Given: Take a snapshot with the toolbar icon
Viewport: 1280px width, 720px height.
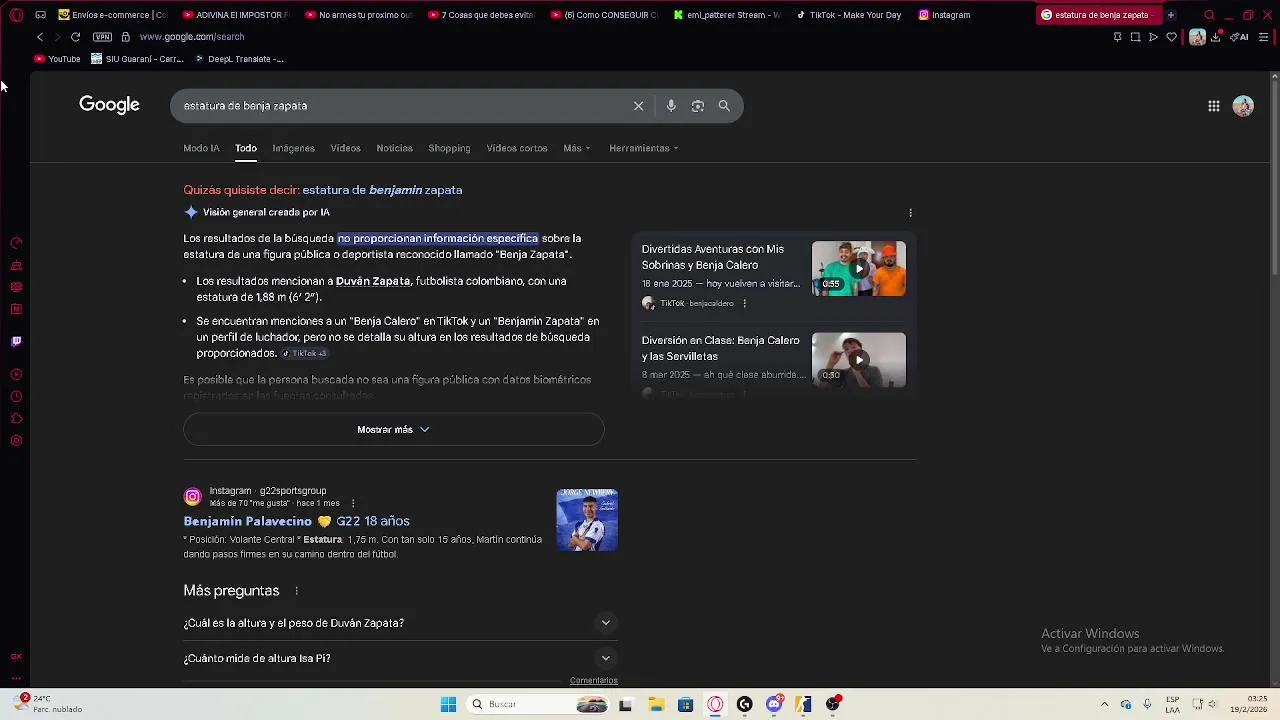Looking at the screenshot, I should [1135, 37].
